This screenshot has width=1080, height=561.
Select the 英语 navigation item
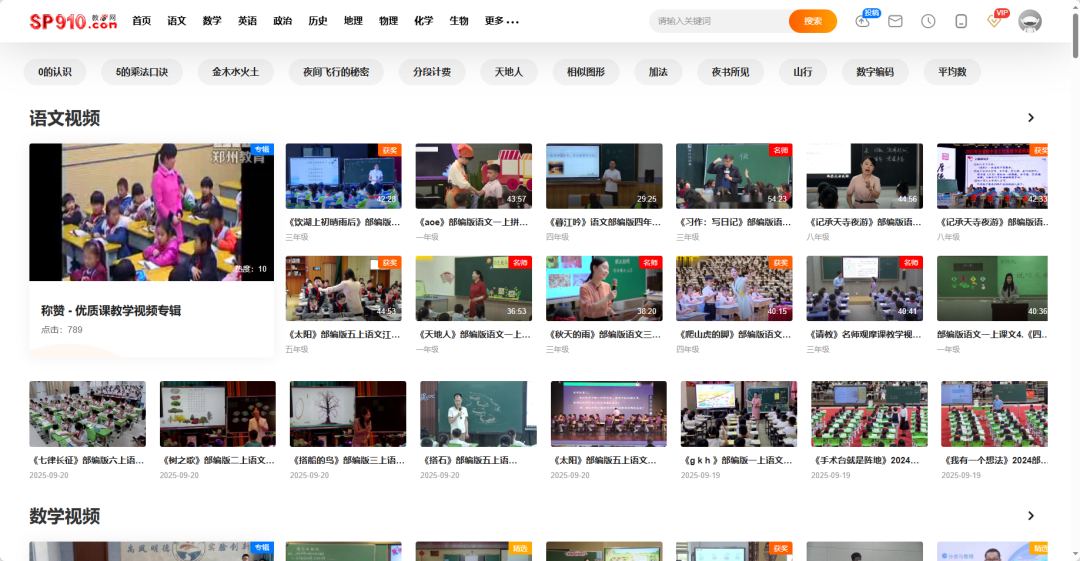(x=247, y=21)
